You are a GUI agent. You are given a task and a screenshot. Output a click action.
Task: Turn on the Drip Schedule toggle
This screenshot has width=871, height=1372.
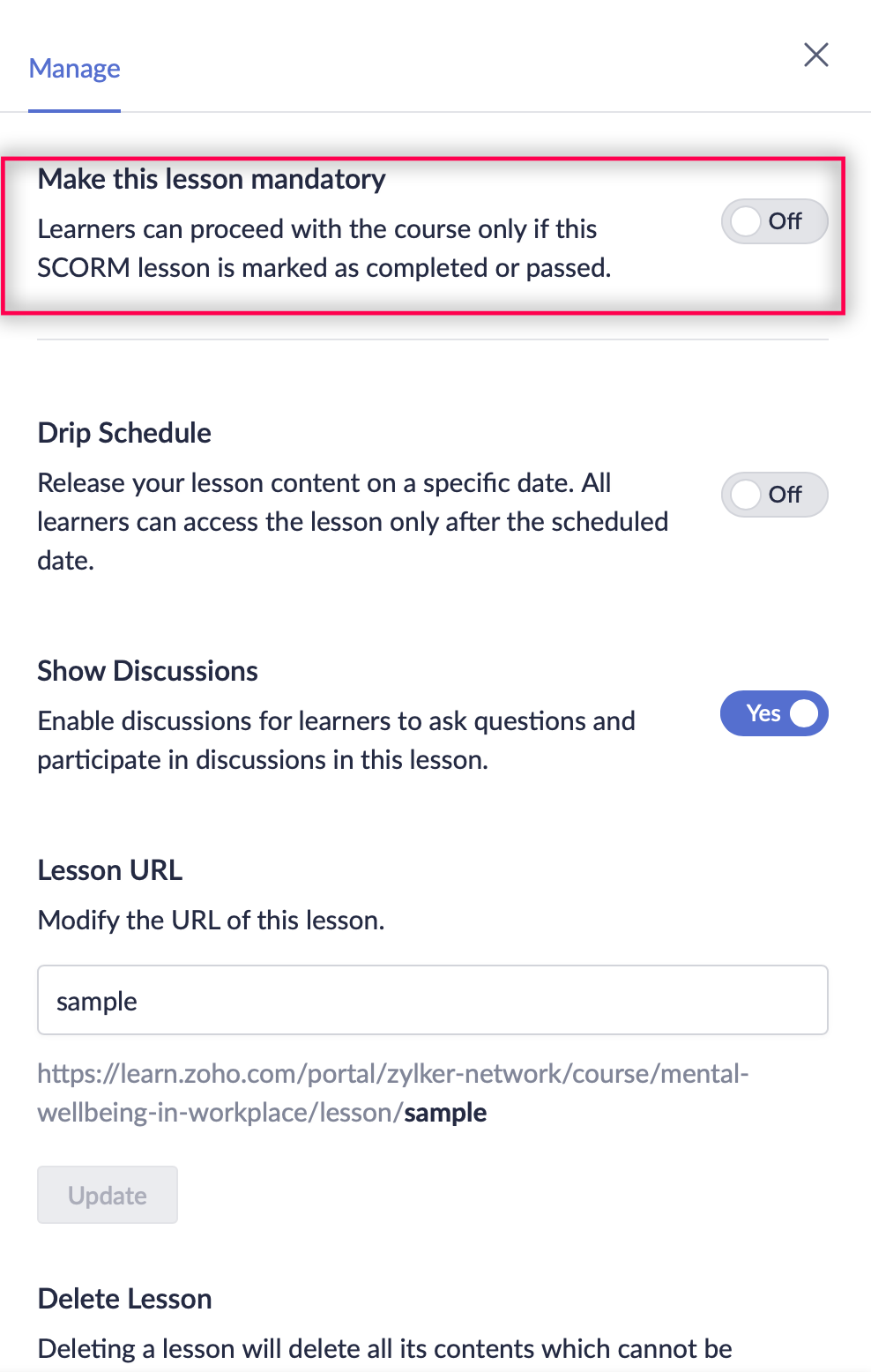pos(773,495)
